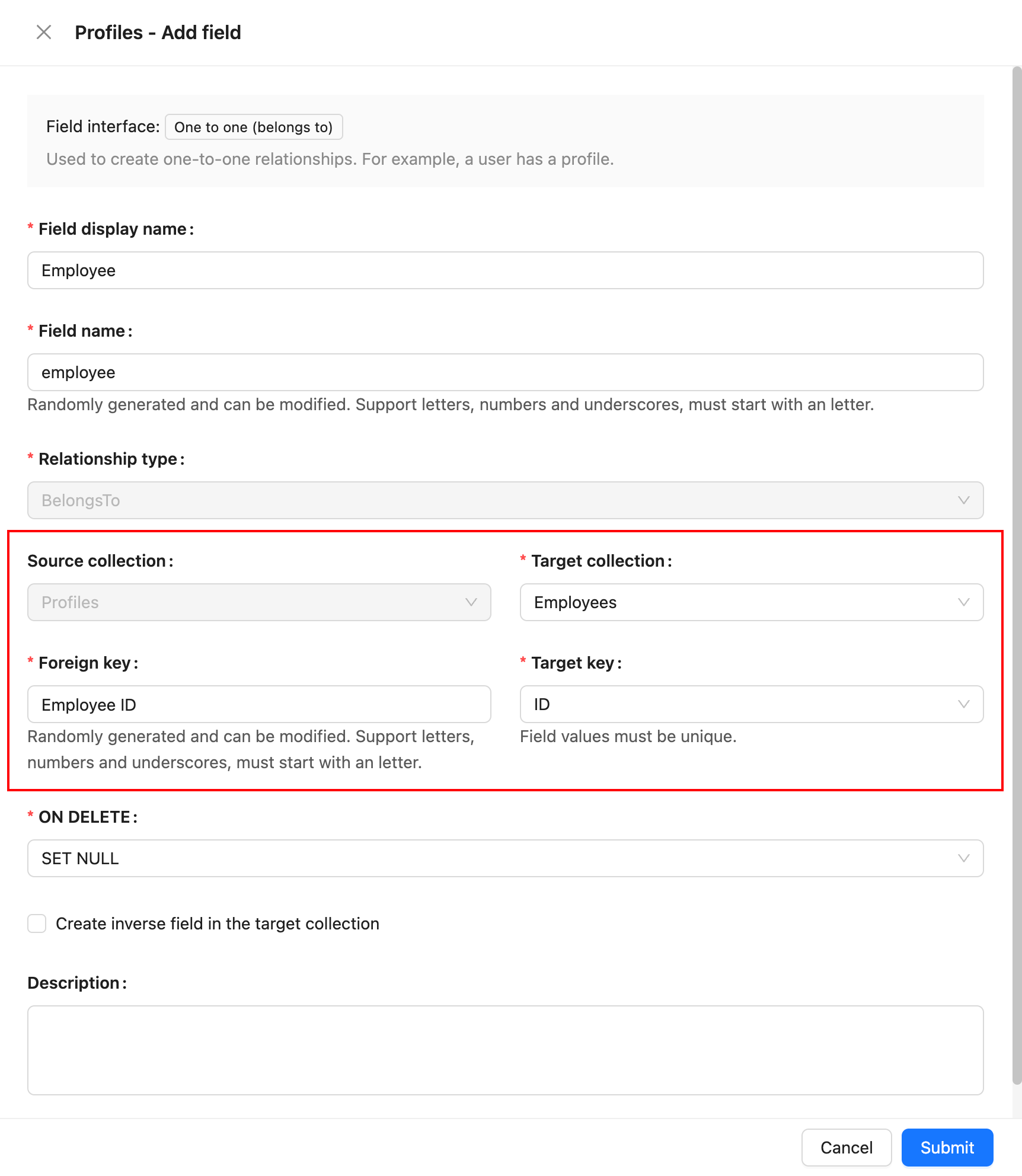Click the Target collection chevron arrow

click(963, 602)
